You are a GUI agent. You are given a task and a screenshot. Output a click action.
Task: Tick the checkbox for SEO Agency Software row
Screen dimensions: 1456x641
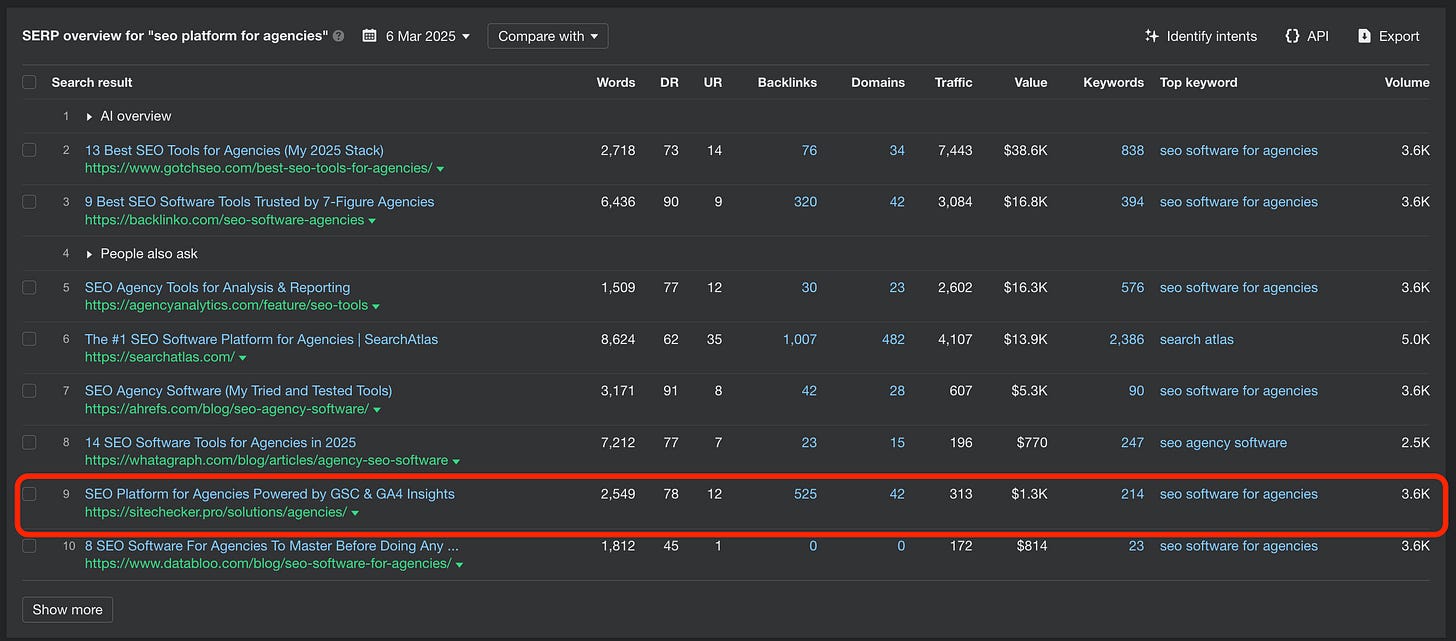point(29,390)
